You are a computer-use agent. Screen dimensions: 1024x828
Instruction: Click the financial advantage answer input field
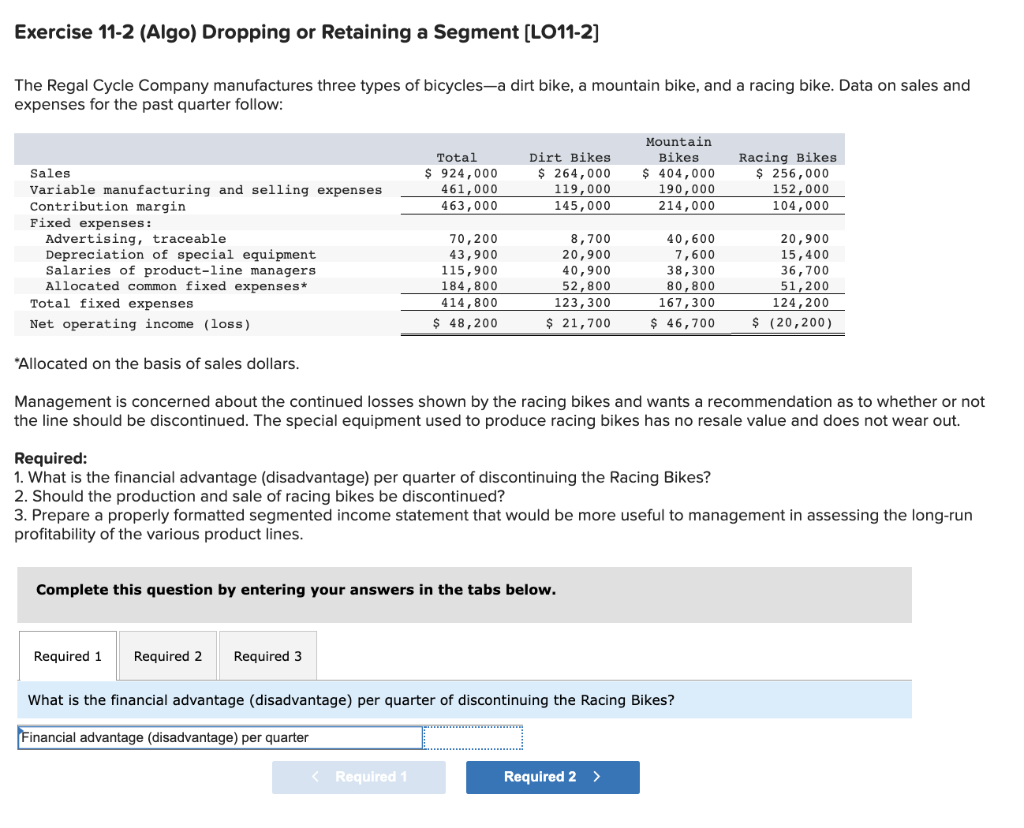(x=472, y=737)
